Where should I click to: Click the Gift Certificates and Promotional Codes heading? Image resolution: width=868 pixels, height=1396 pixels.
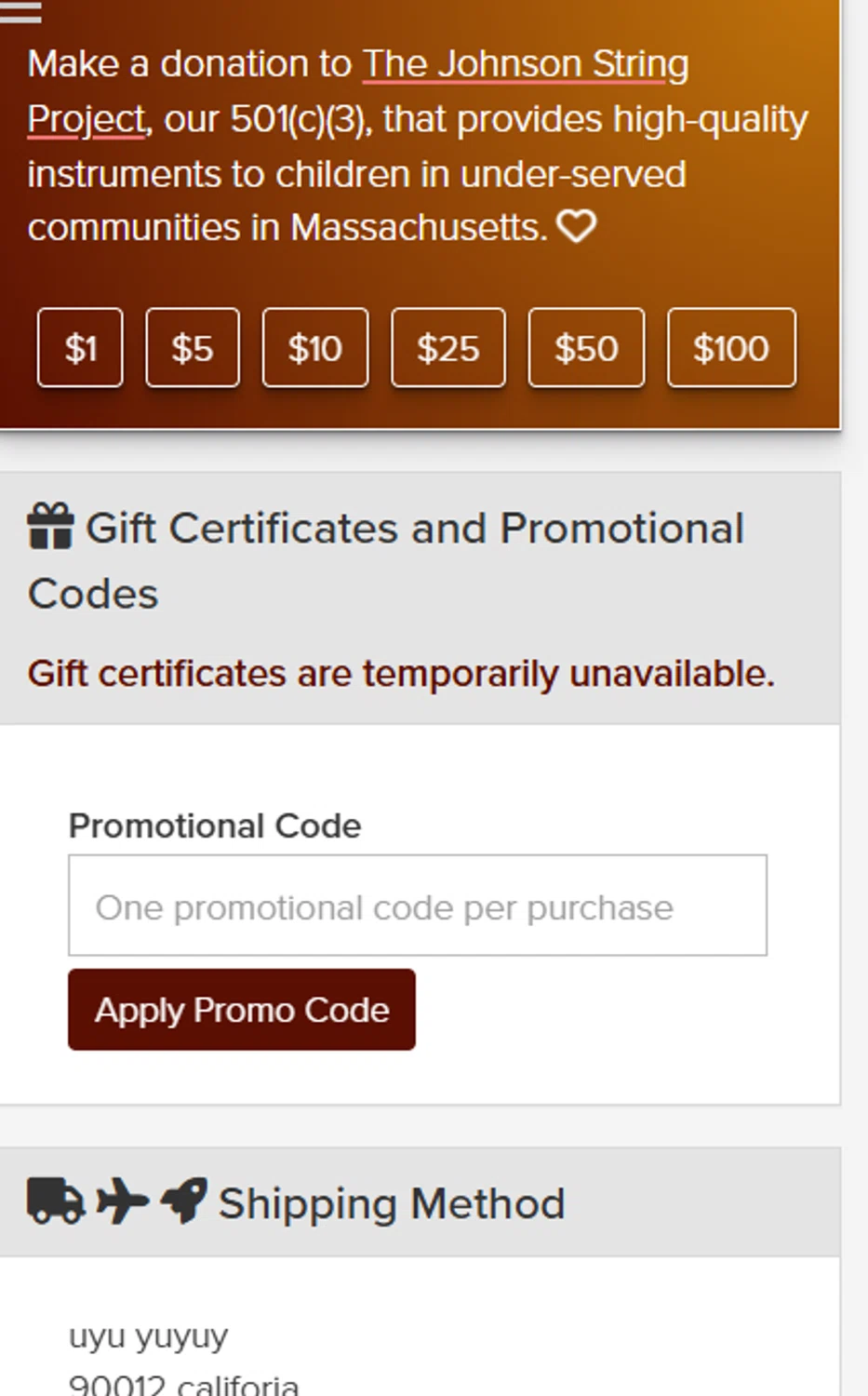tap(414, 529)
